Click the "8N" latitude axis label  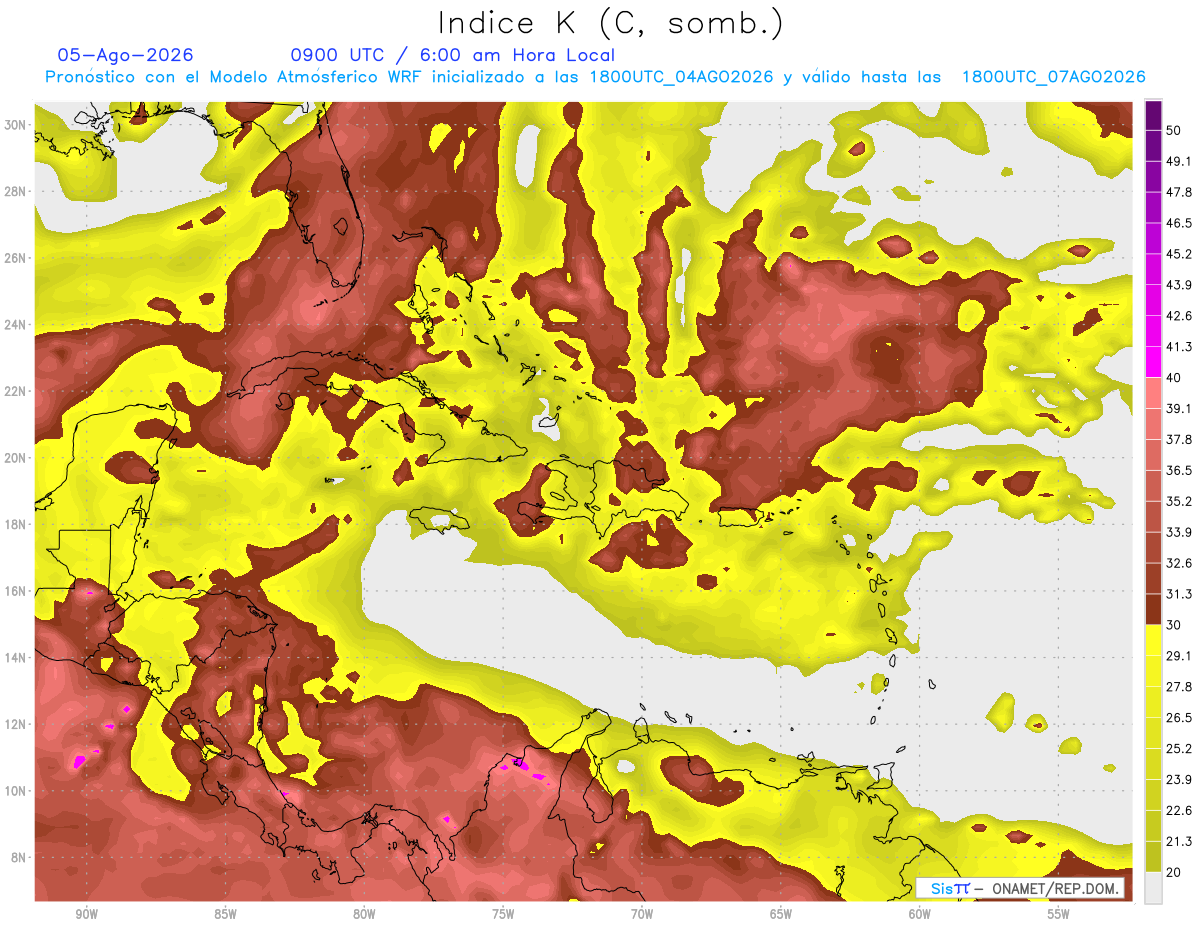click(x=19, y=857)
